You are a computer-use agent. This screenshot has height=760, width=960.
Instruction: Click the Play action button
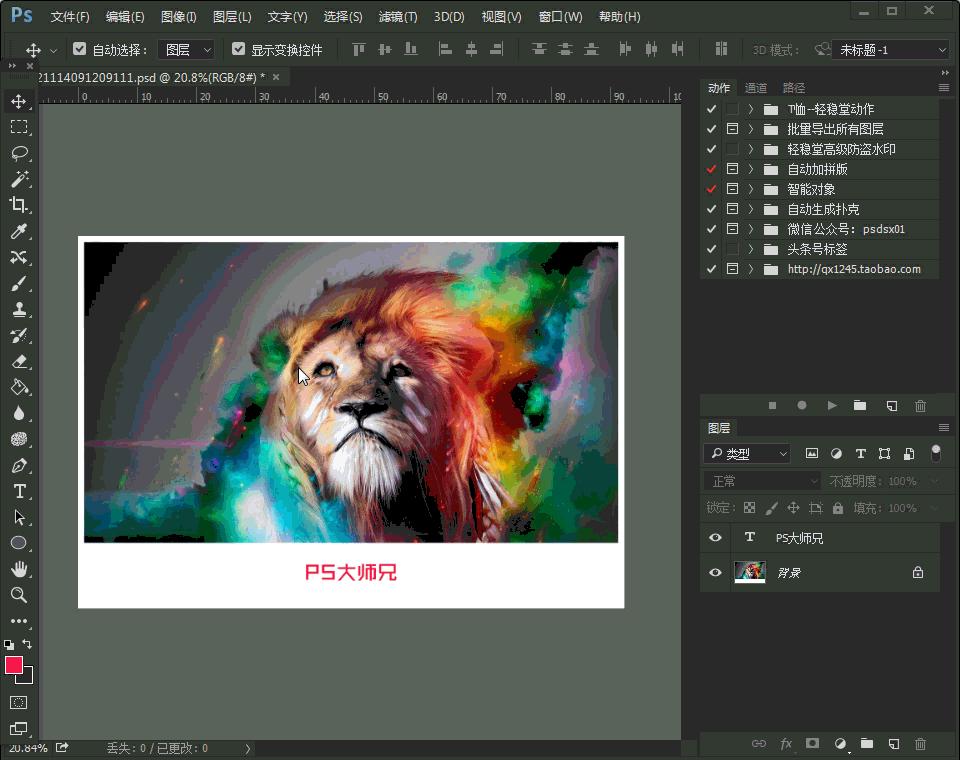830,405
